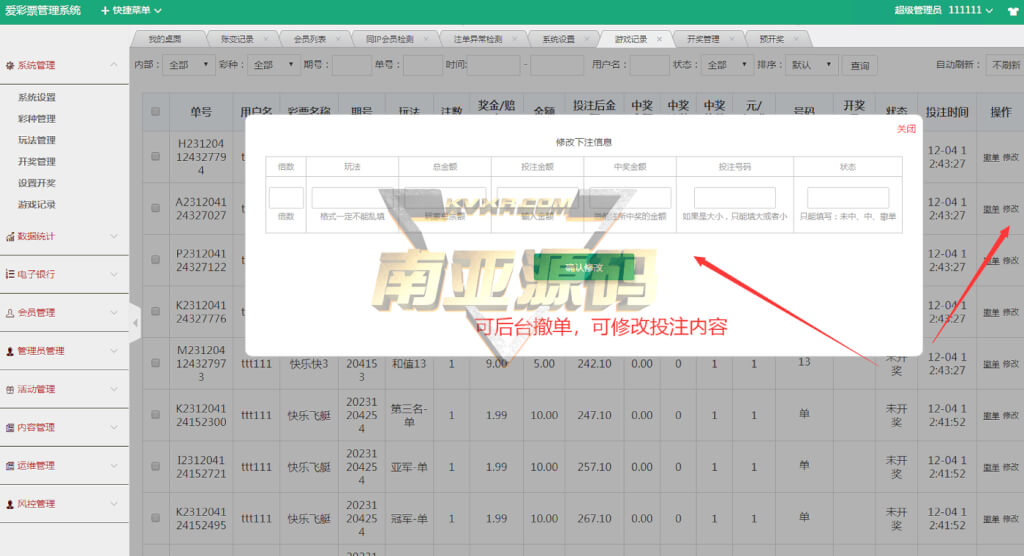Switch to the 会员列表 tab
The image size is (1024, 556).
(310, 39)
